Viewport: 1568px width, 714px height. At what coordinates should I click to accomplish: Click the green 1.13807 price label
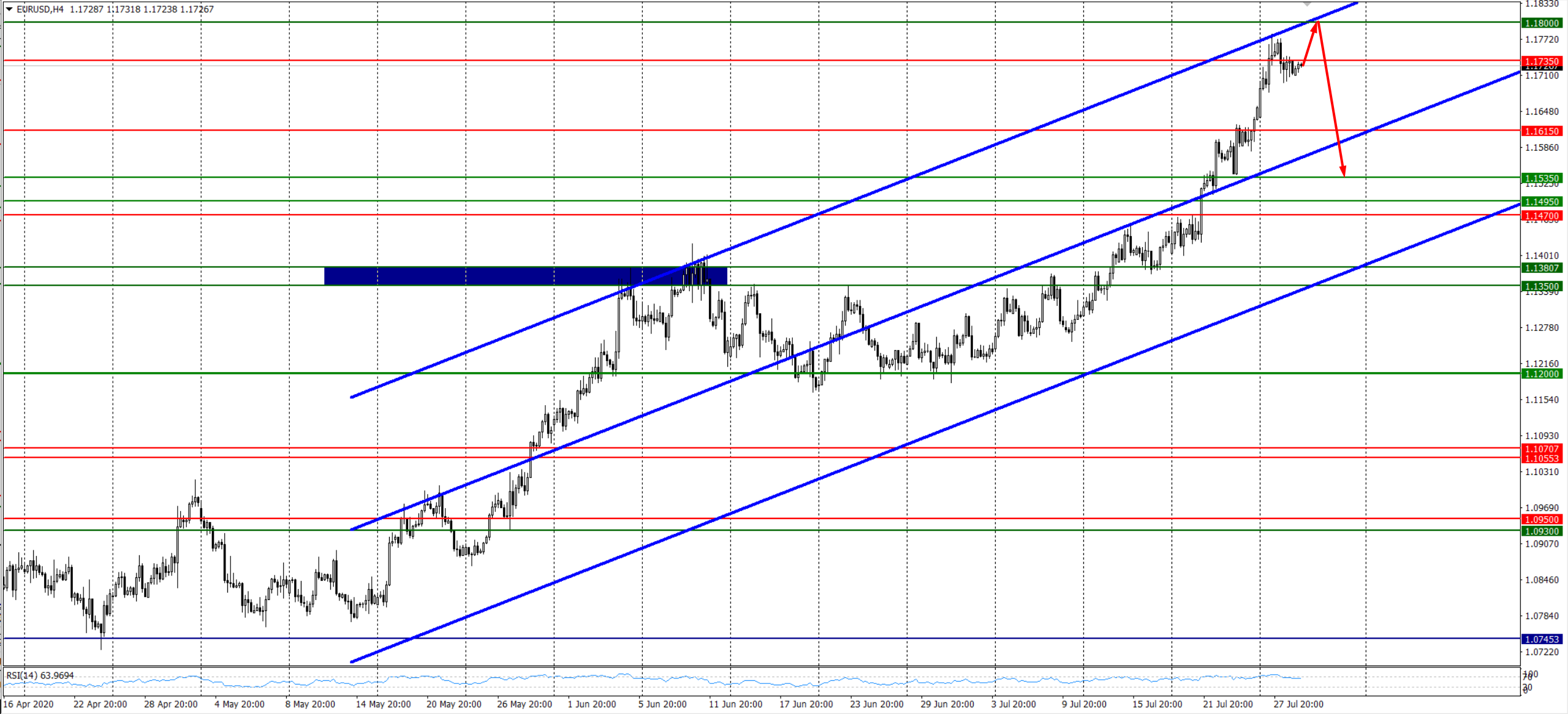1542,268
